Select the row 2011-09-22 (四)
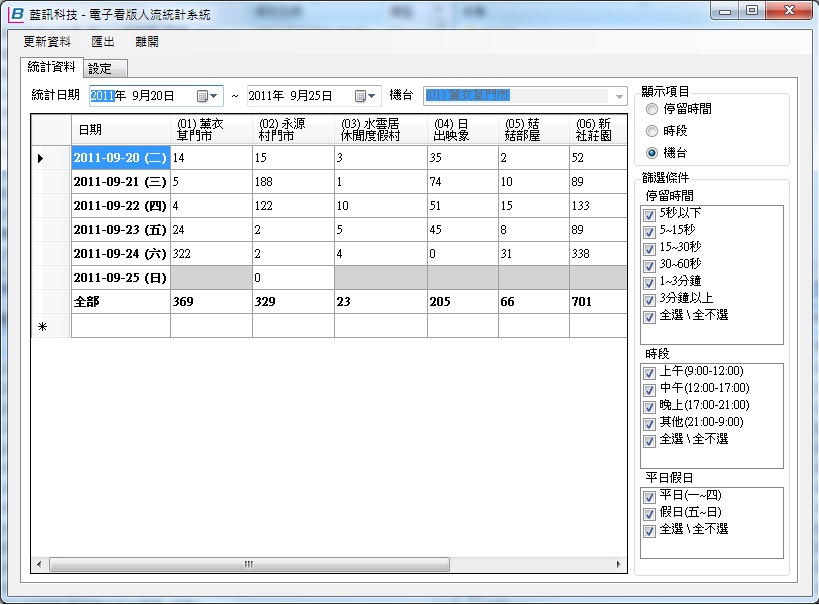This screenshot has height=605, width=819. (121, 206)
